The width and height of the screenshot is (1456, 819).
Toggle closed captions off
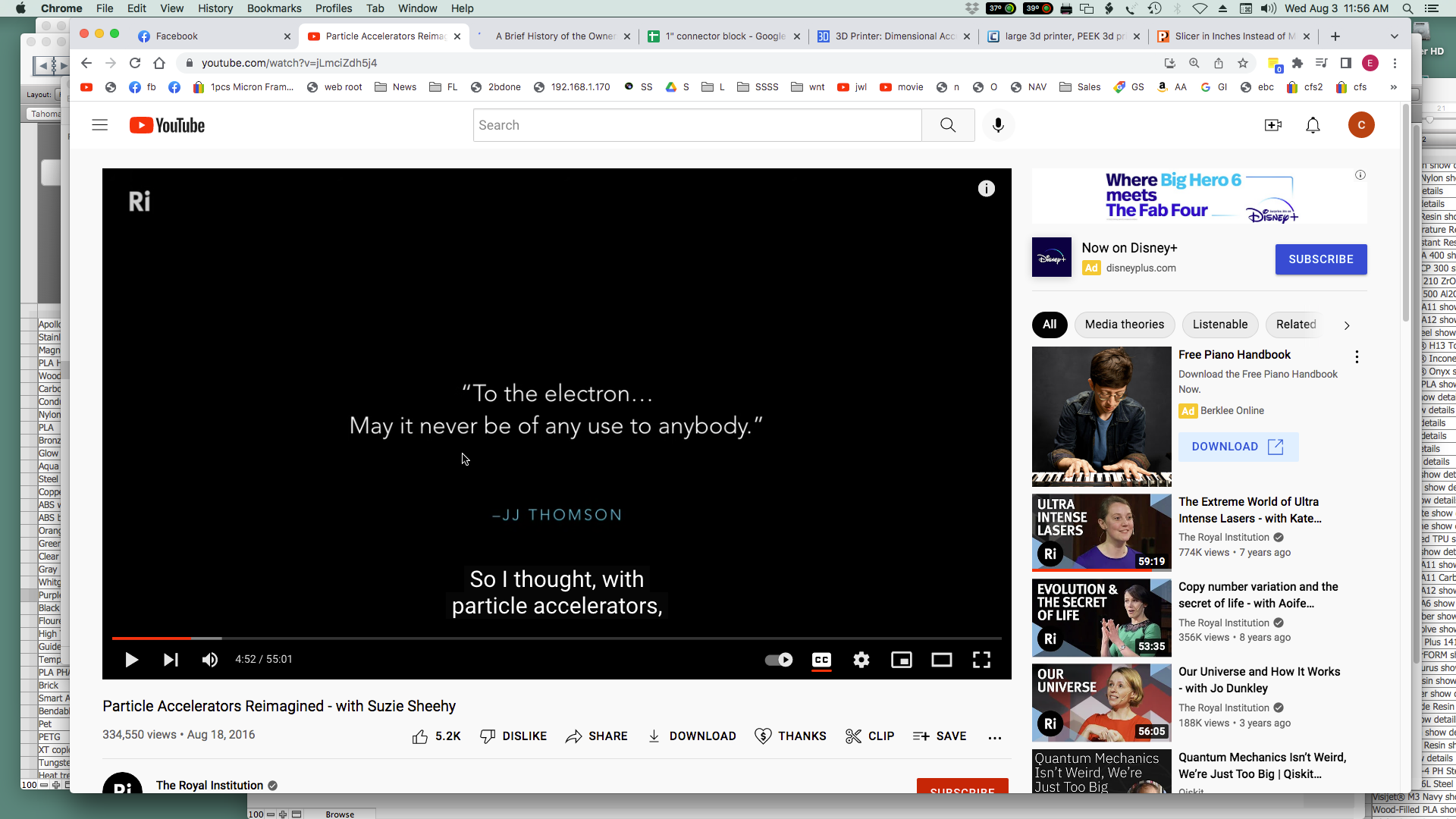coord(821,660)
